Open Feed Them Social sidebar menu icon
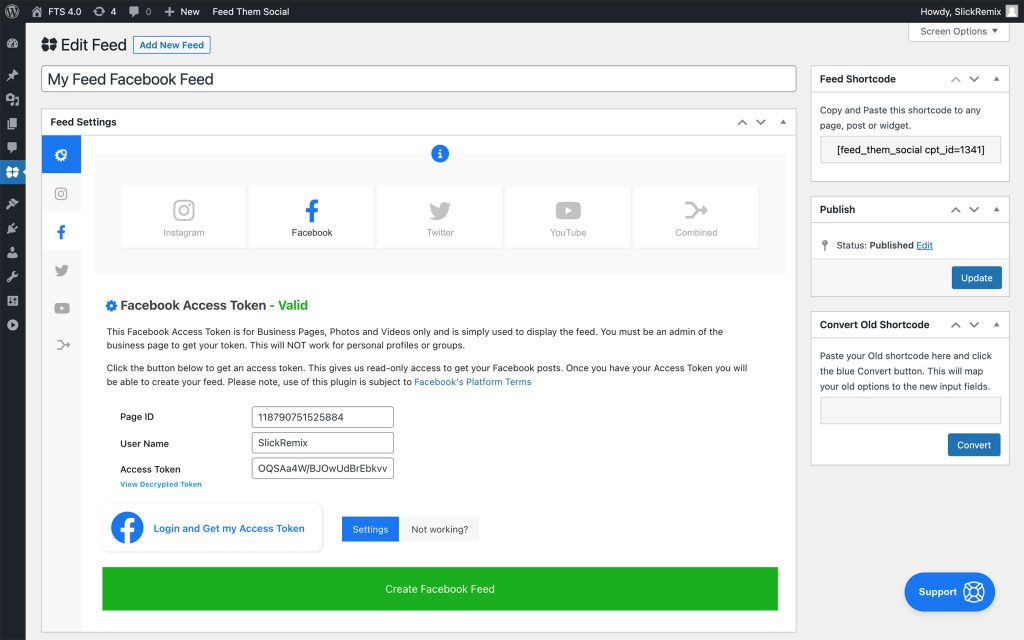1024x640 pixels. click(x=12, y=172)
